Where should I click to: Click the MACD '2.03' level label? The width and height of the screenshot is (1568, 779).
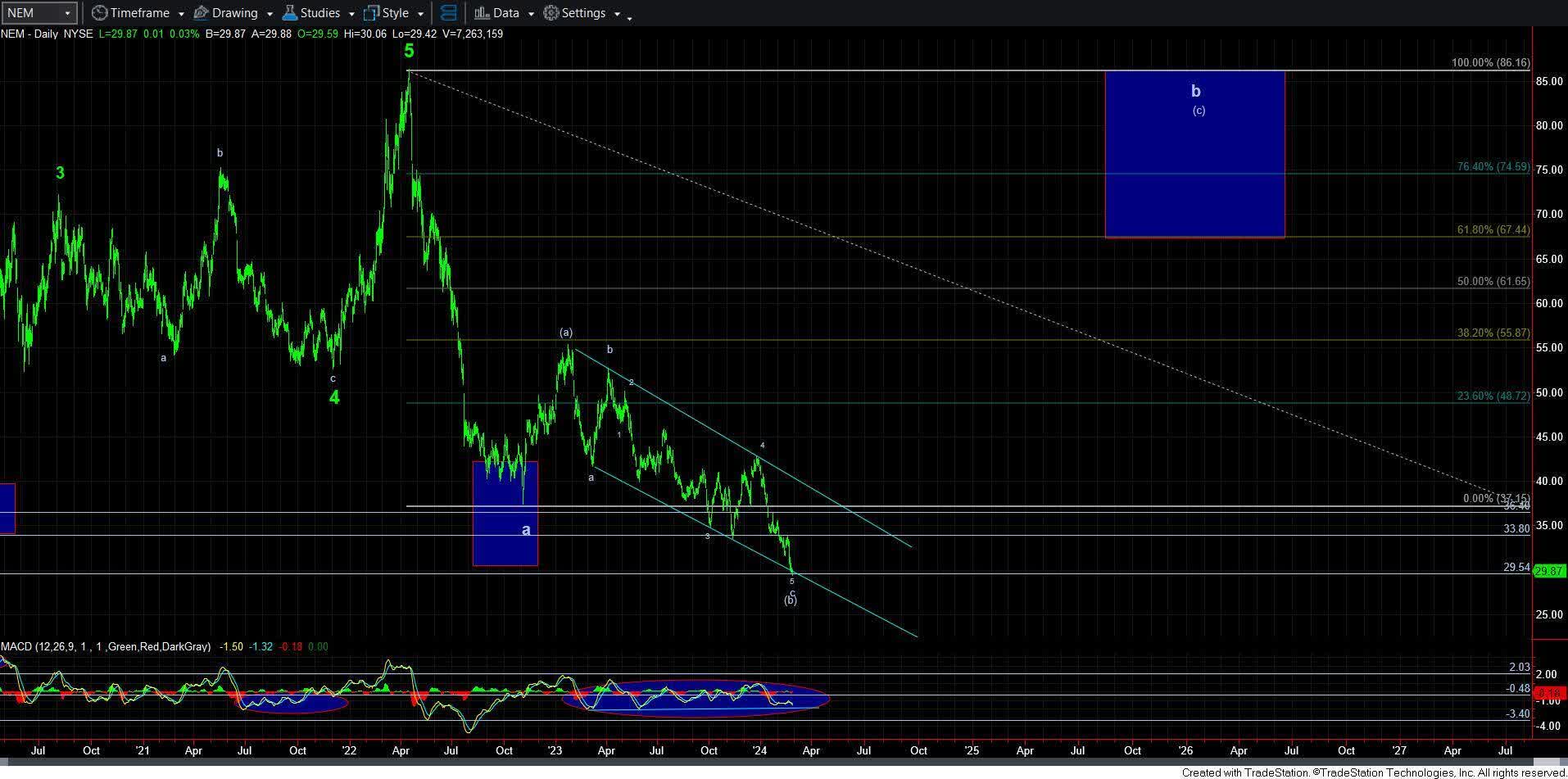tap(1519, 667)
